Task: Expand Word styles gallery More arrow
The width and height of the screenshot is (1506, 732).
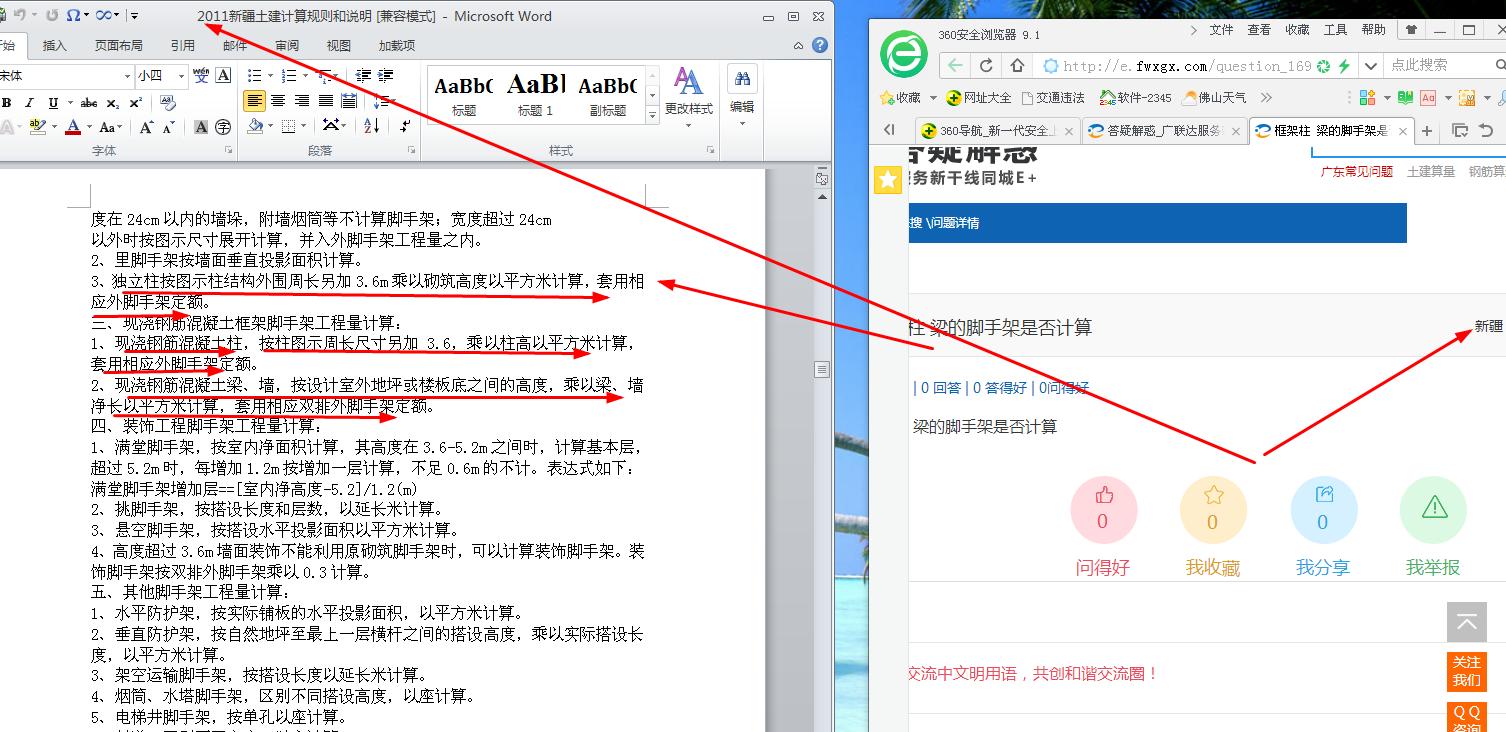Action: click(653, 116)
